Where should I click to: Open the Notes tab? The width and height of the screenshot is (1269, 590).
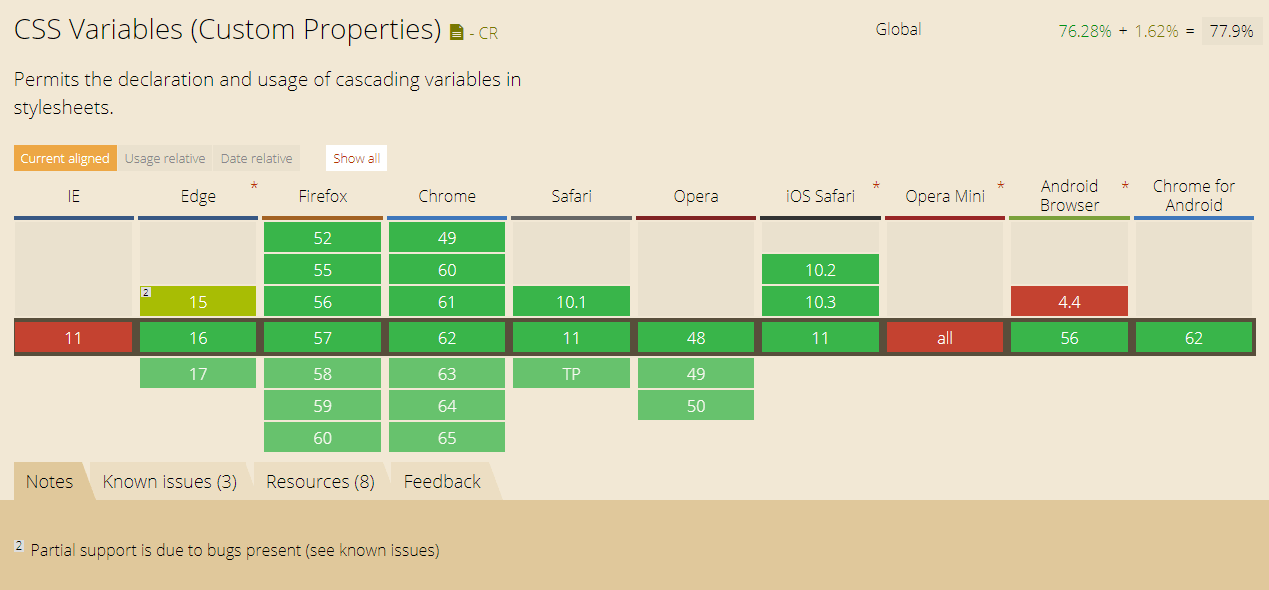tap(50, 481)
